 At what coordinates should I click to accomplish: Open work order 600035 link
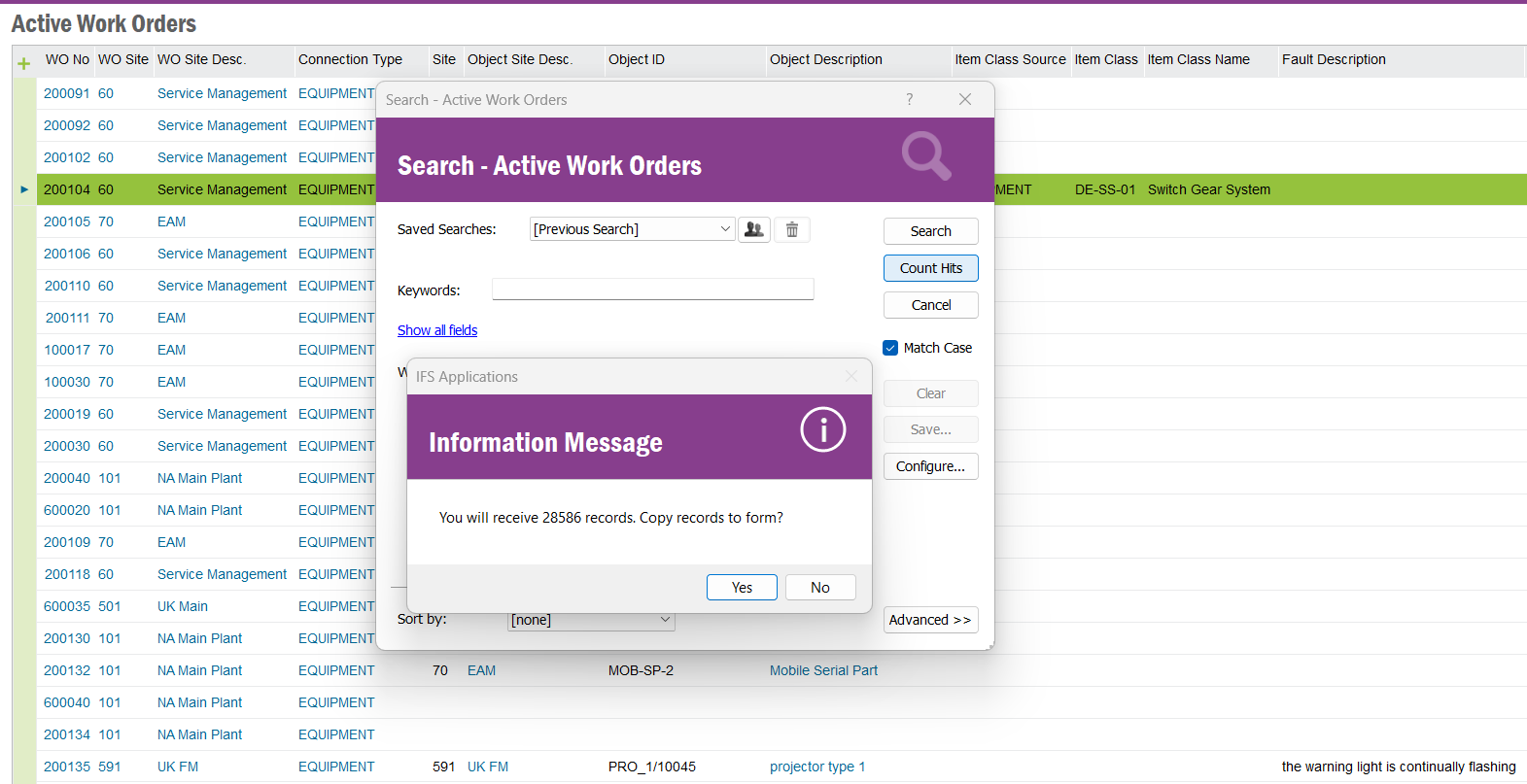67,606
